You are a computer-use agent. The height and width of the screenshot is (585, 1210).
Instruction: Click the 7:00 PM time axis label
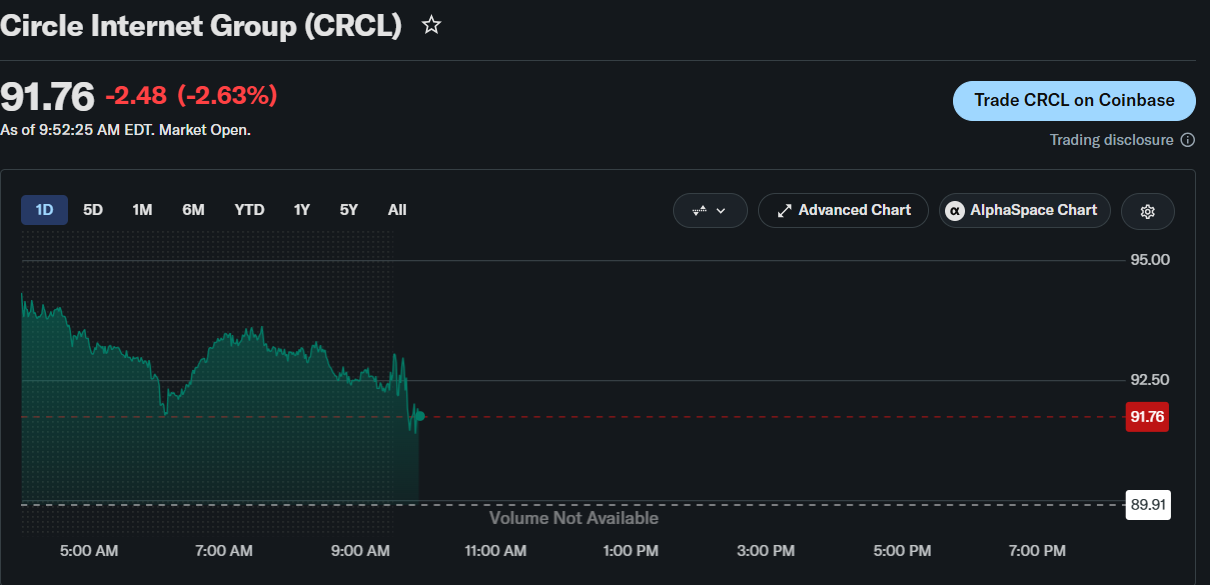1037,551
